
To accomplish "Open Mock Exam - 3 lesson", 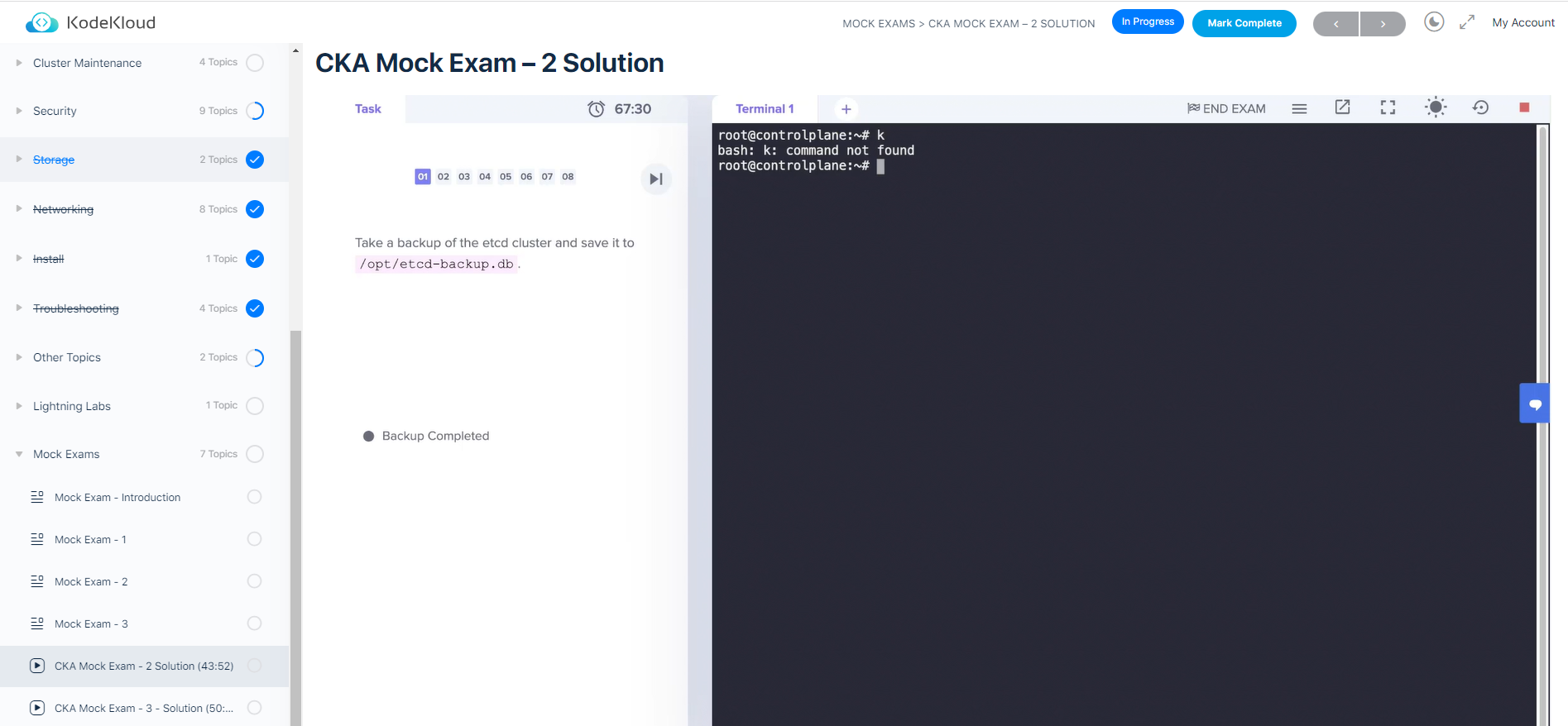I will (x=91, y=623).
